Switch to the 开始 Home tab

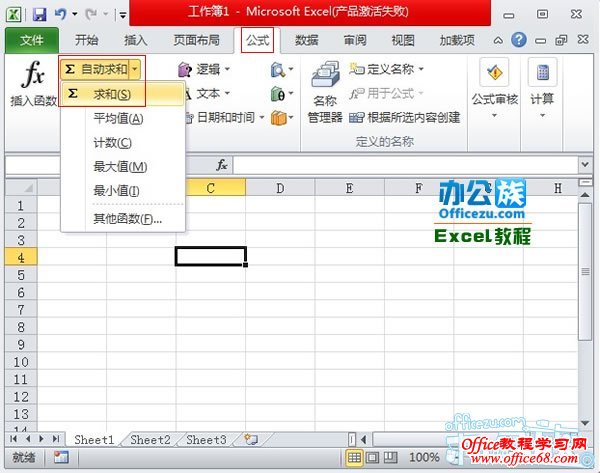coord(86,40)
